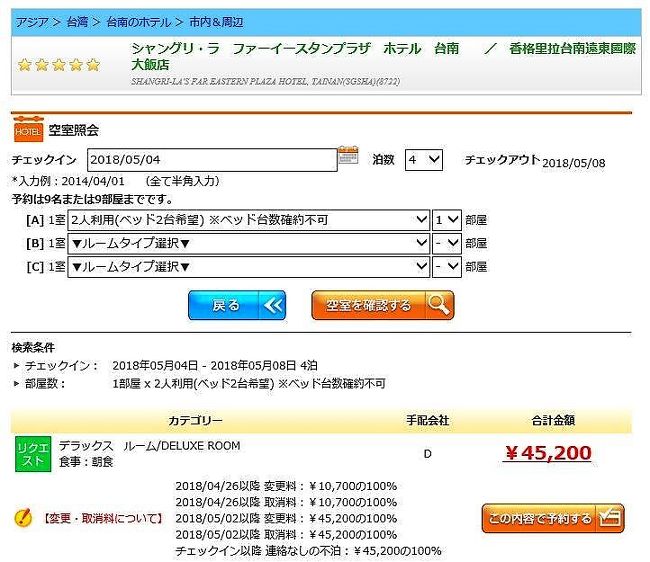Click the ¥45,200 total price link

click(x=548, y=453)
